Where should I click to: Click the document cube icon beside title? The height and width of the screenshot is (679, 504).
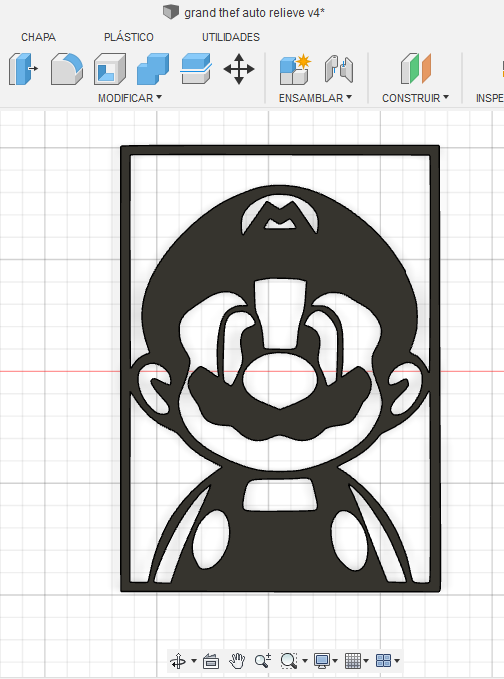[171, 12]
